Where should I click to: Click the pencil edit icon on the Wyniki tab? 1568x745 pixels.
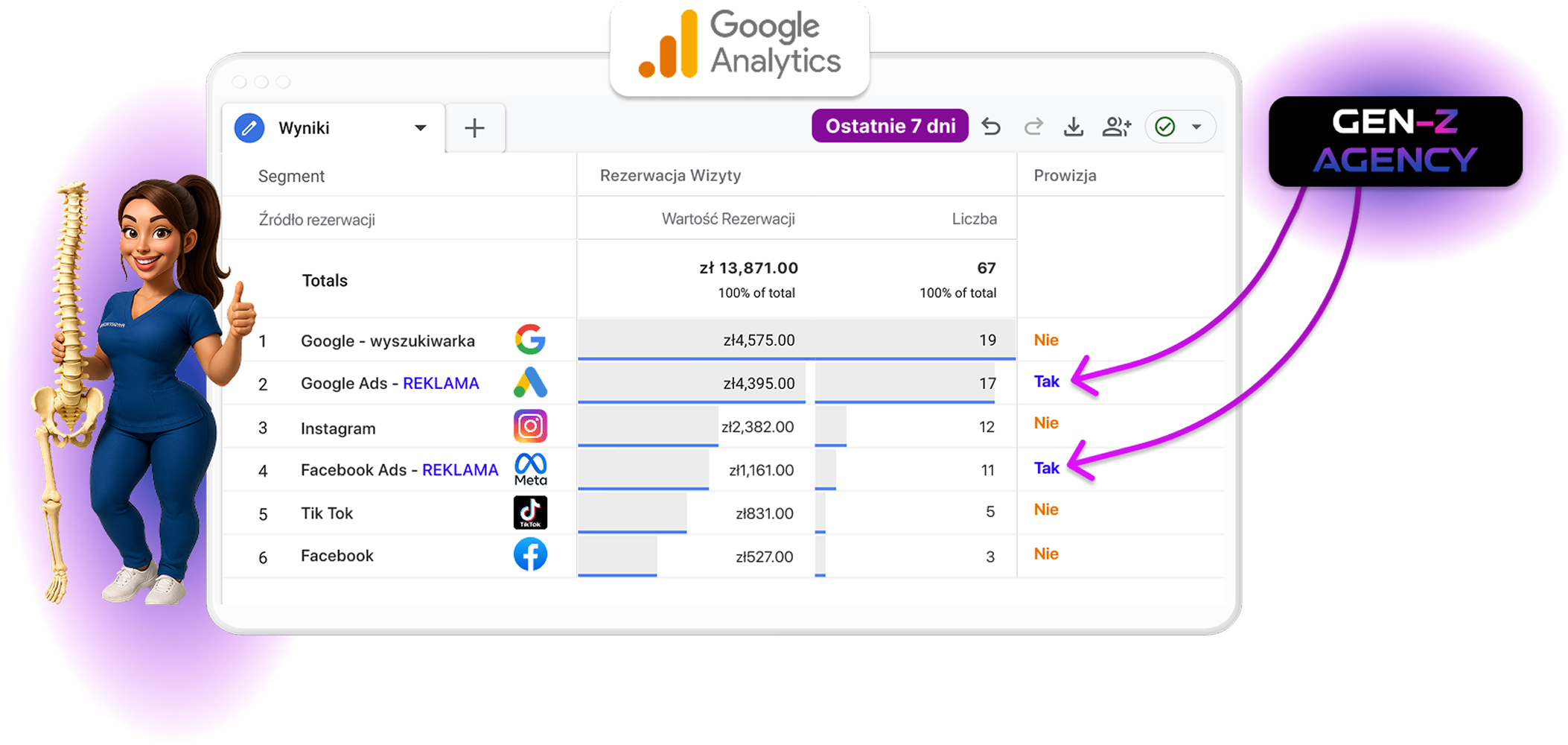point(249,127)
